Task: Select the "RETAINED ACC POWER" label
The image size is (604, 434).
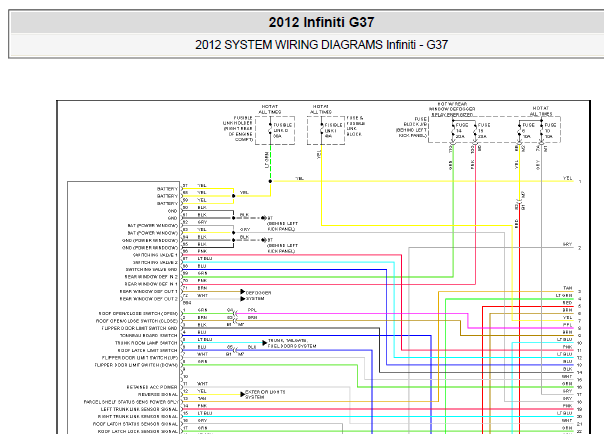Action: tap(152, 387)
